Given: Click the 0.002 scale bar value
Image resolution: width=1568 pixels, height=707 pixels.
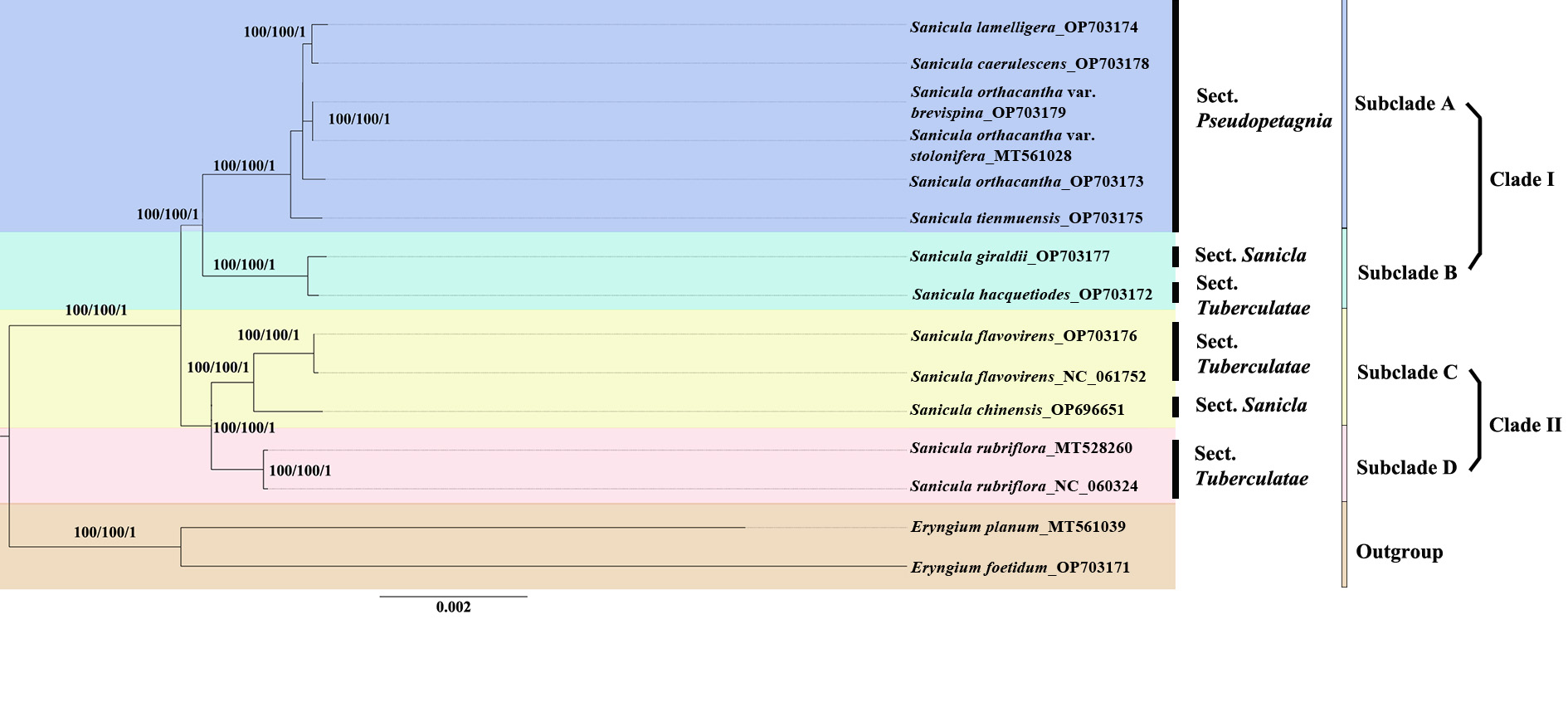Looking at the screenshot, I should click(x=453, y=607).
